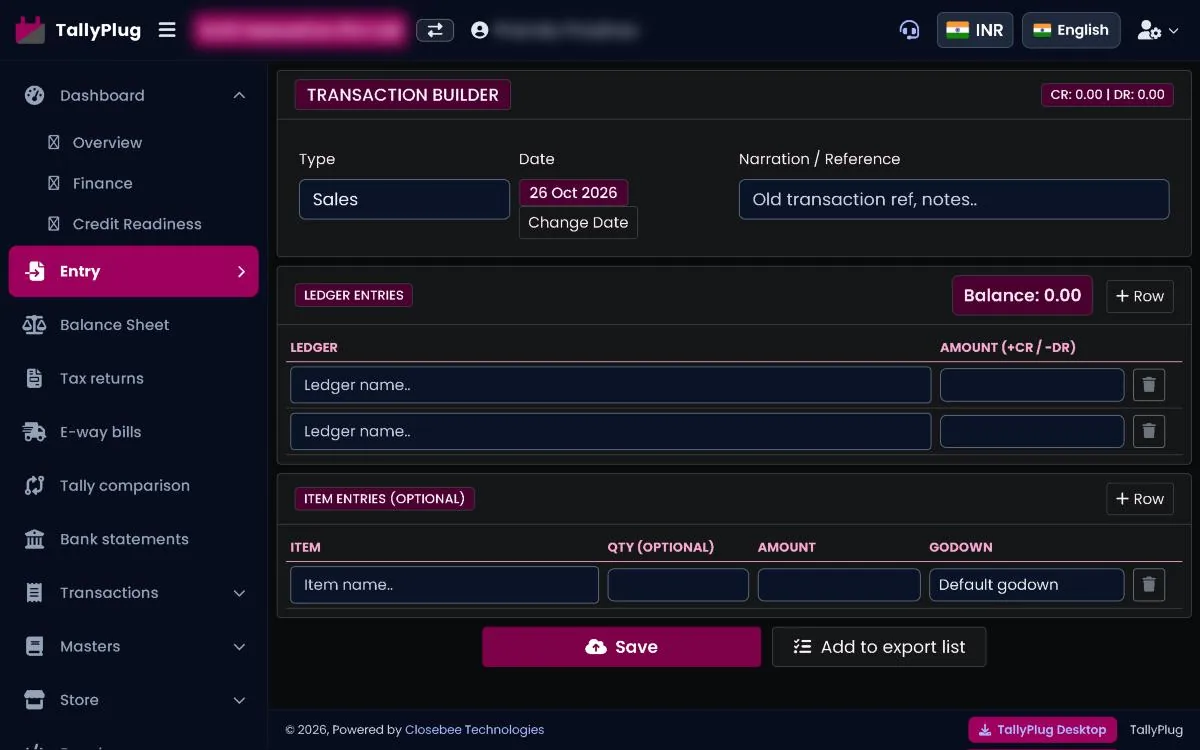Click Add to export list
This screenshot has height=750, width=1200.
point(879,647)
